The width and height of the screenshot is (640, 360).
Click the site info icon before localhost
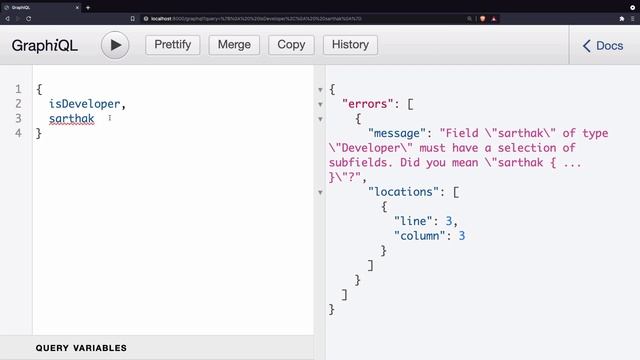[x=146, y=19]
